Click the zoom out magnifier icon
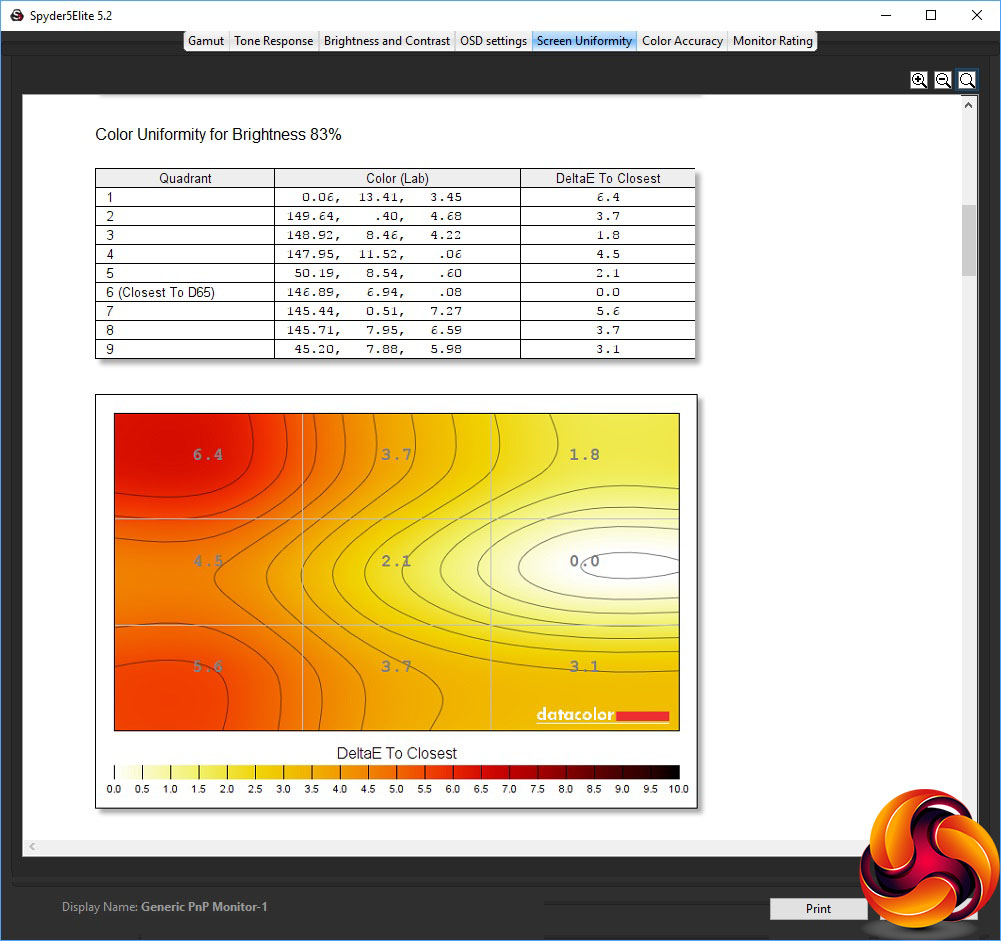 (943, 80)
